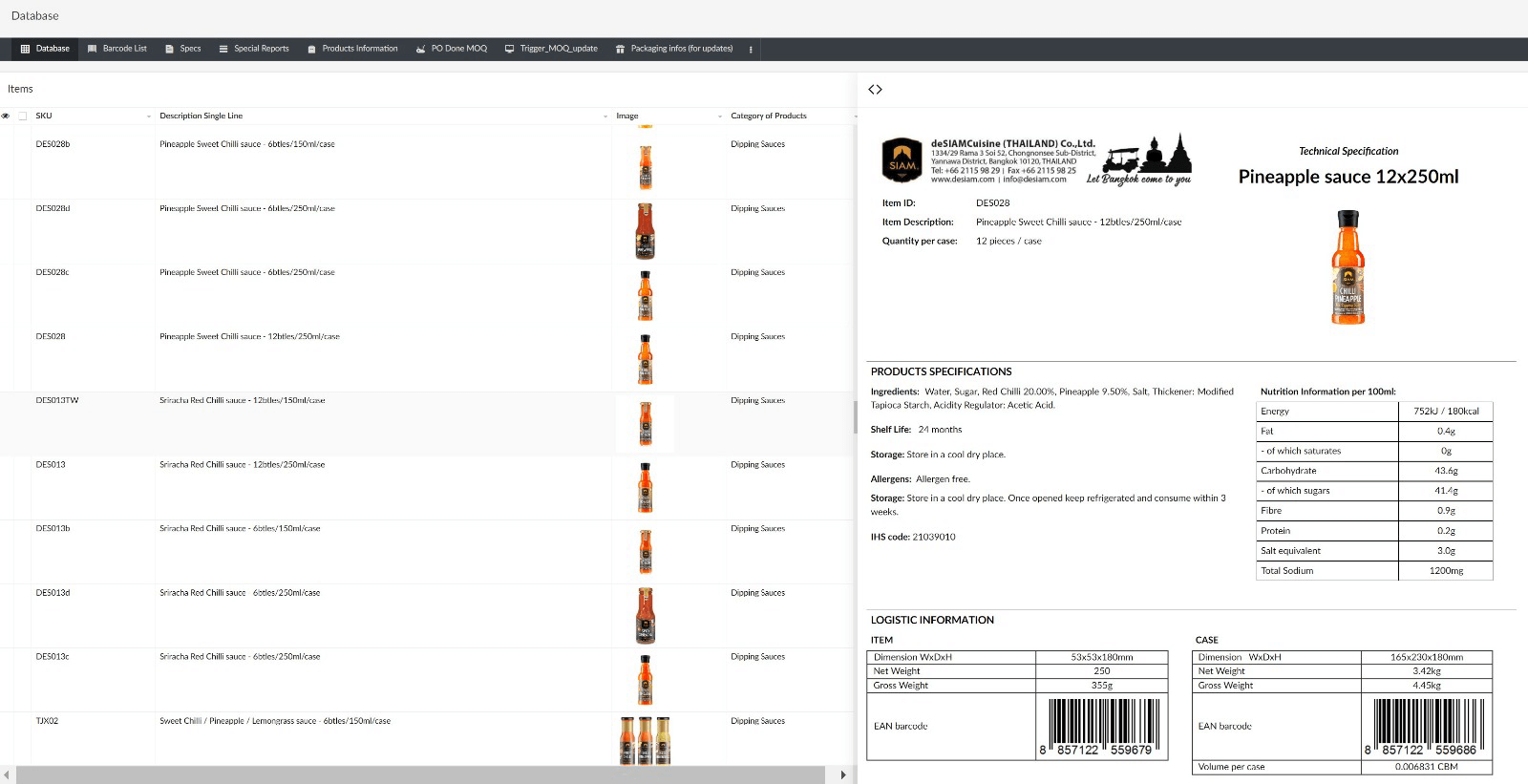1528x784 pixels.
Task: Click the vertical scrollbar handle of items table
Action: click(x=854, y=416)
